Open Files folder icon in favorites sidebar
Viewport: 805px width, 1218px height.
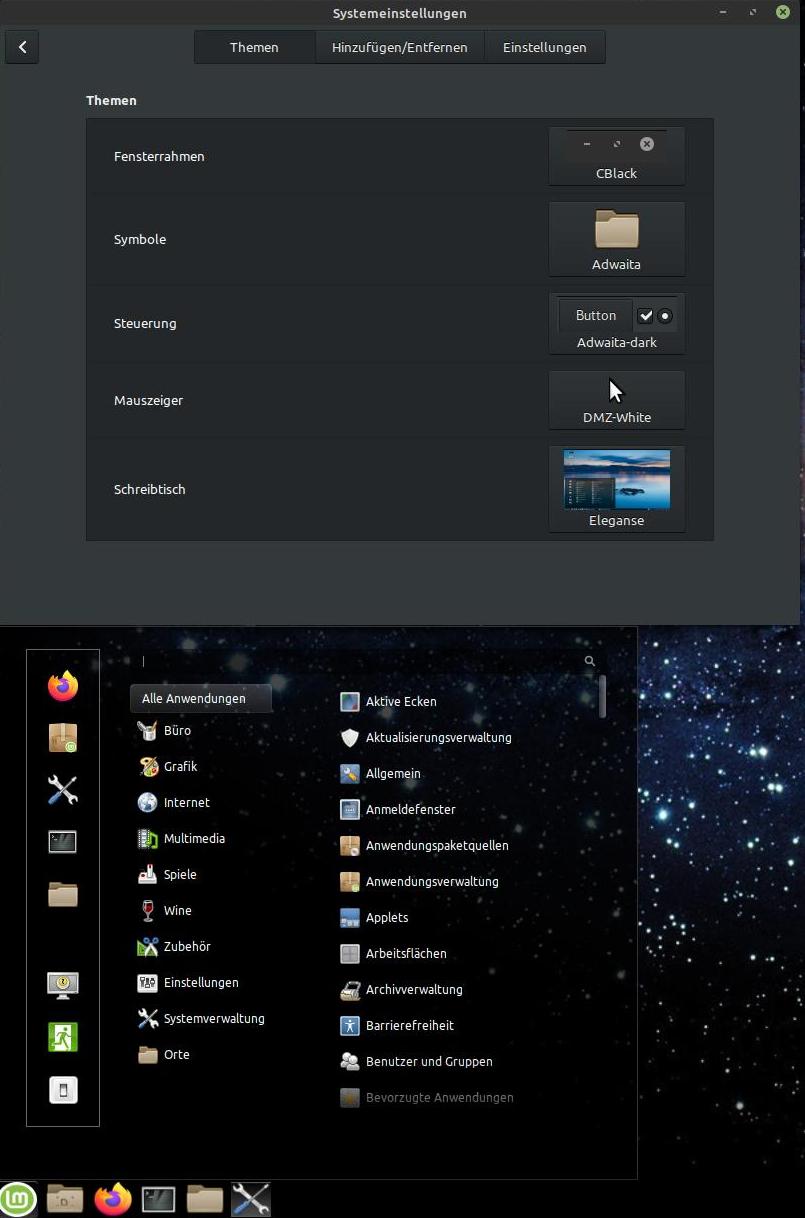63,894
